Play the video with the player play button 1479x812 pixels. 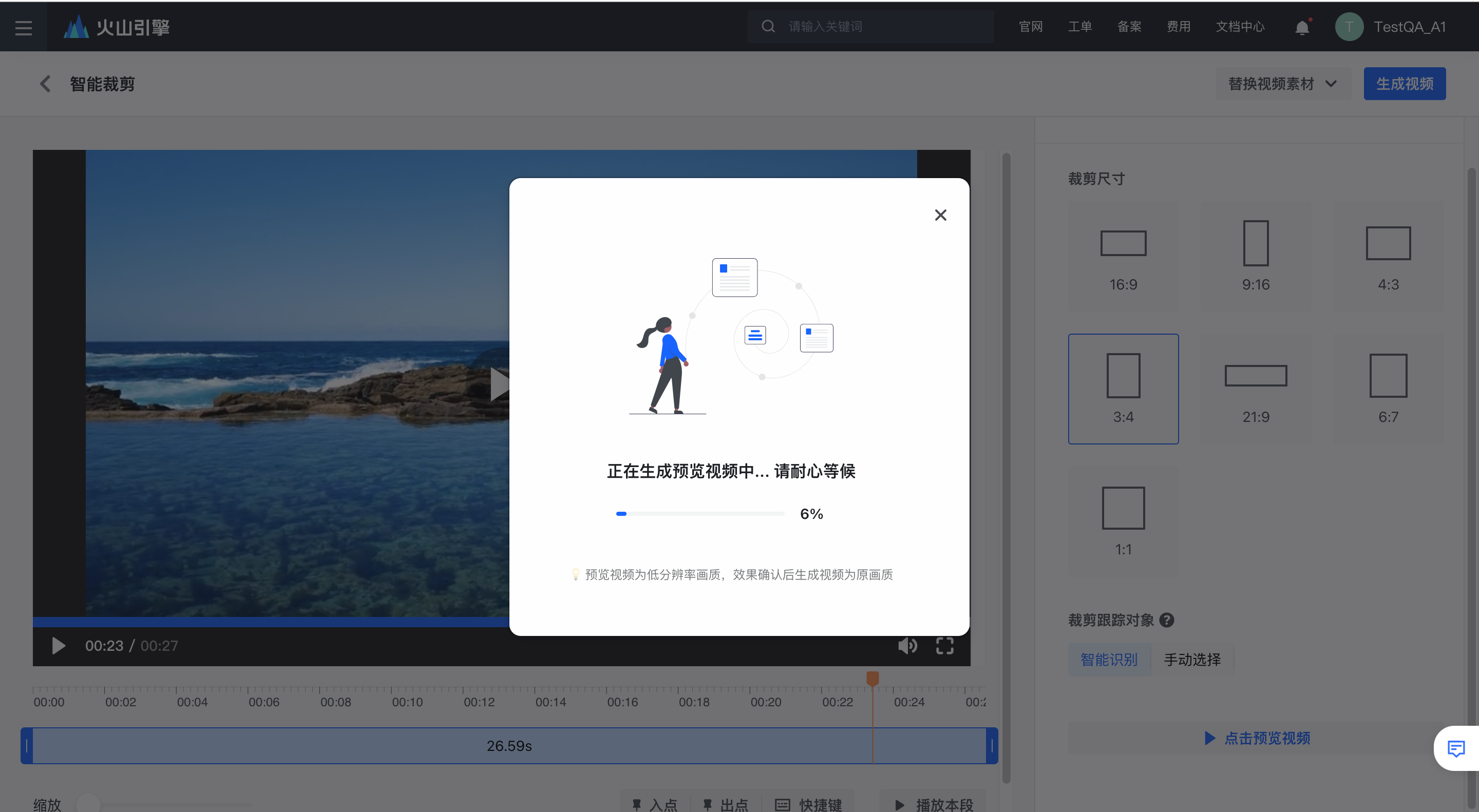coord(58,646)
